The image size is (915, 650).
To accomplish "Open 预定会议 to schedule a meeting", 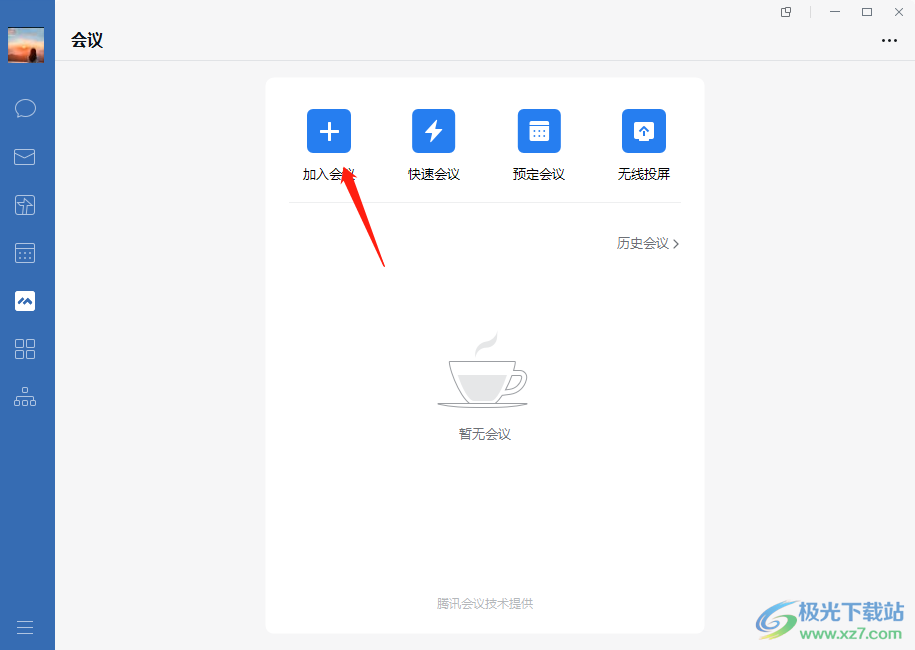I will (x=538, y=131).
